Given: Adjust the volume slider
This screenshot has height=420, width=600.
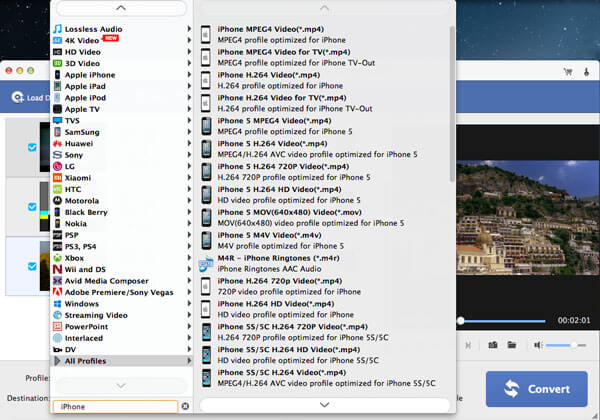Looking at the screenshot, I should [566, 345].
